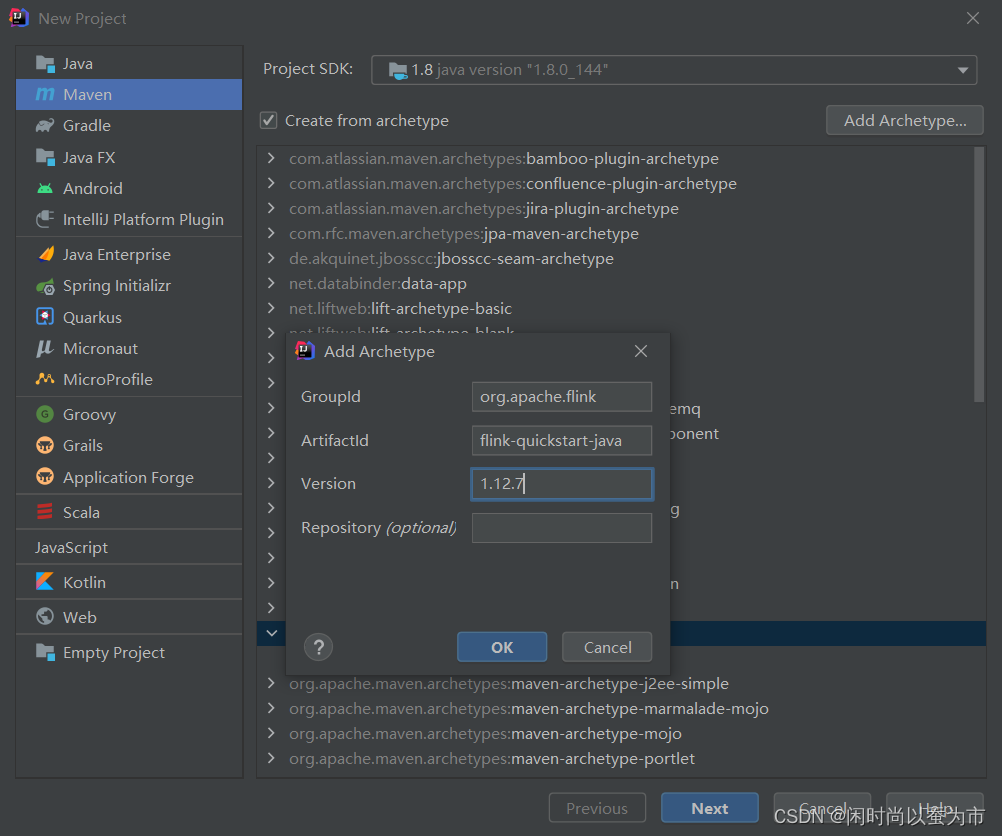Expand maven-archetype-portlet node
The image size is (1002, 836).
click(271, 758)
